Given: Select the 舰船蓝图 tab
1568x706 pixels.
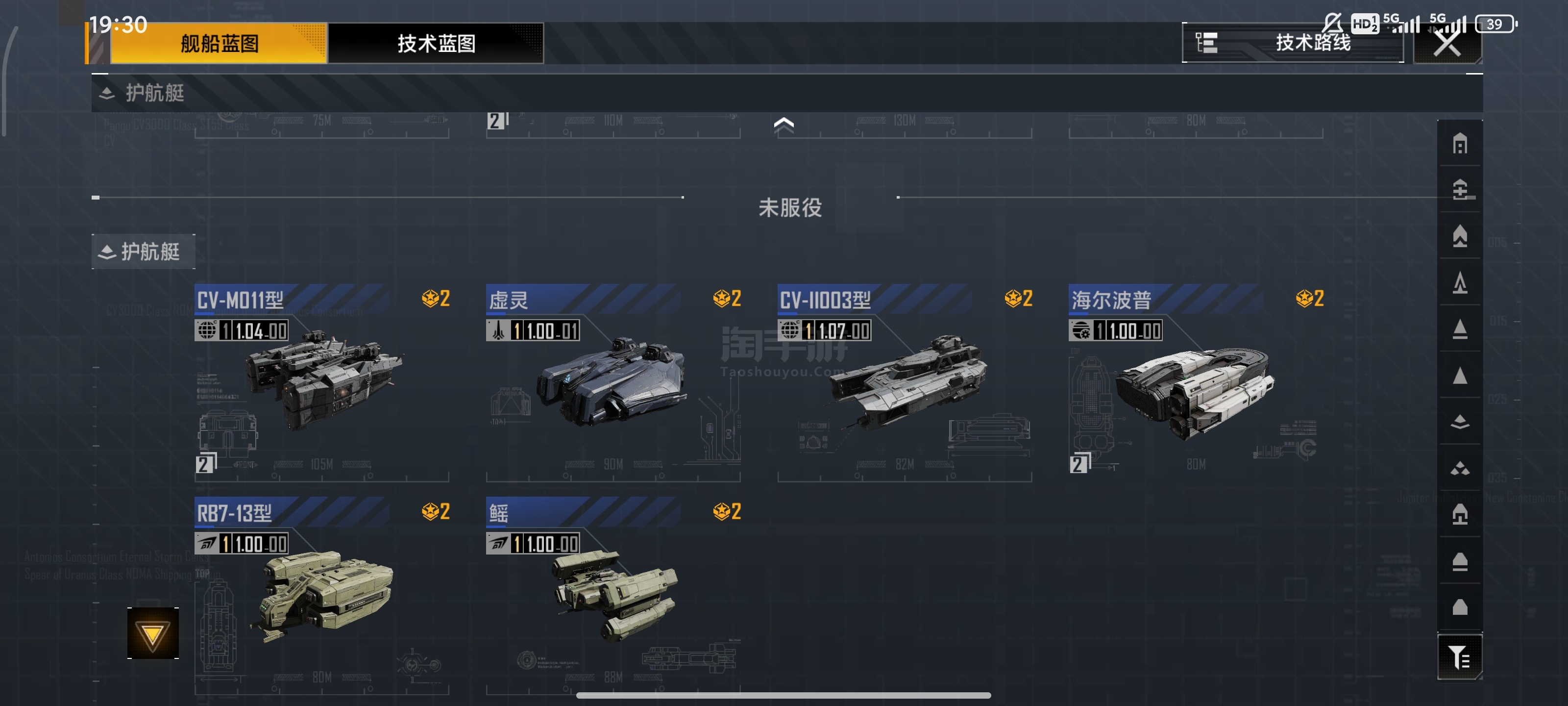Looking at the screenshot, I should tap(219, 43).
